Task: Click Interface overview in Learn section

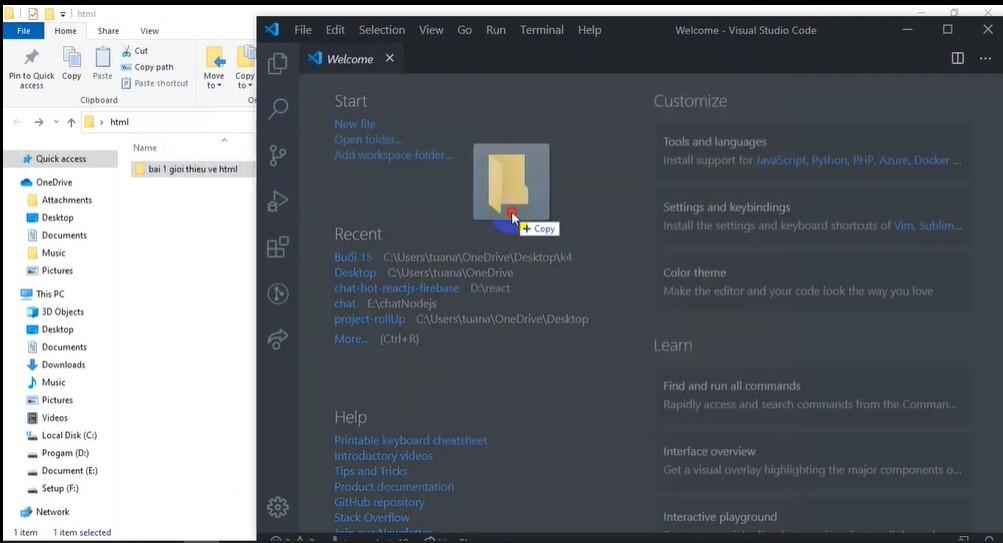Action: [x=813, y=460]
